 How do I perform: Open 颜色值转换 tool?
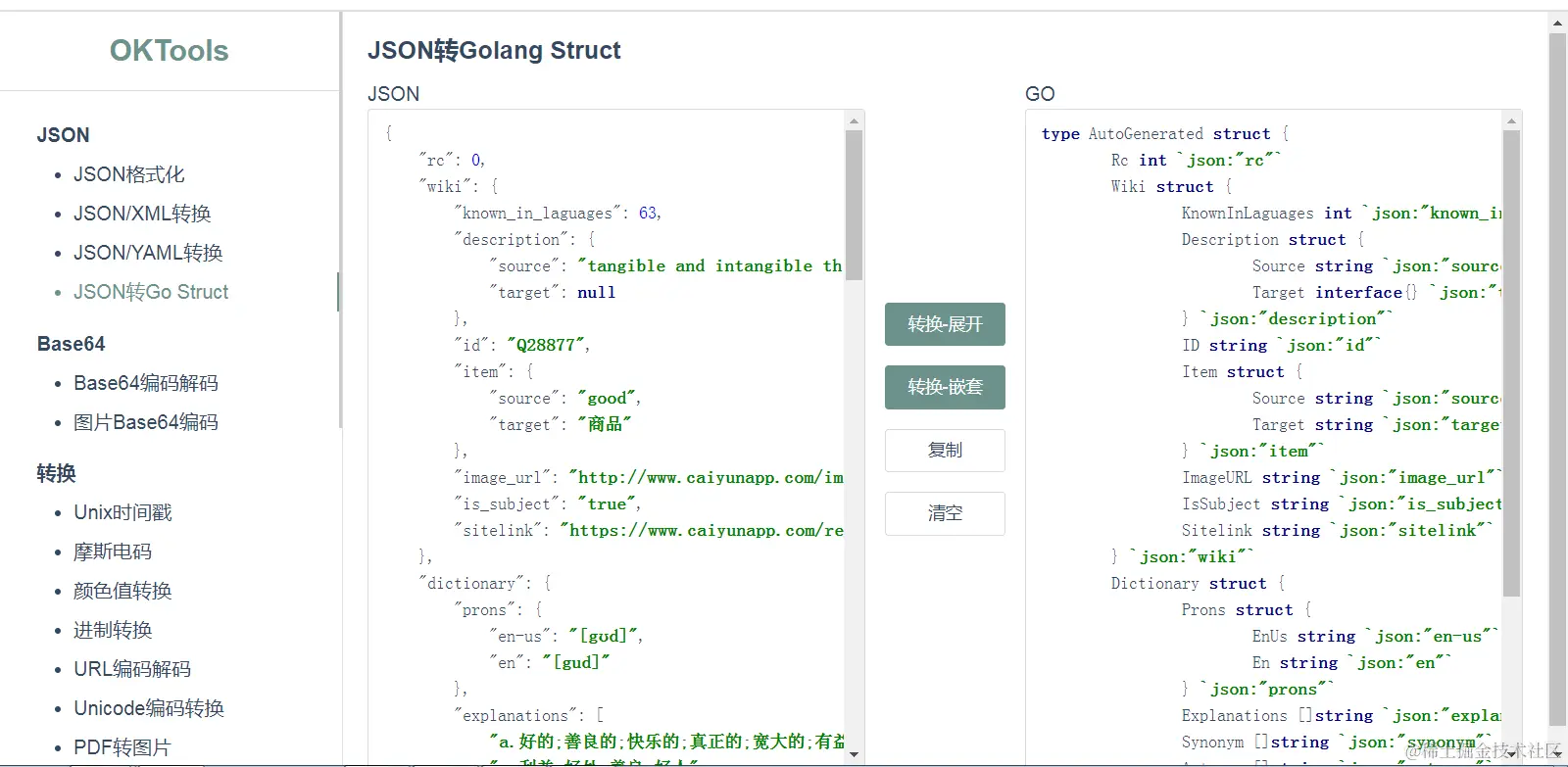click(x=122, y=591)
